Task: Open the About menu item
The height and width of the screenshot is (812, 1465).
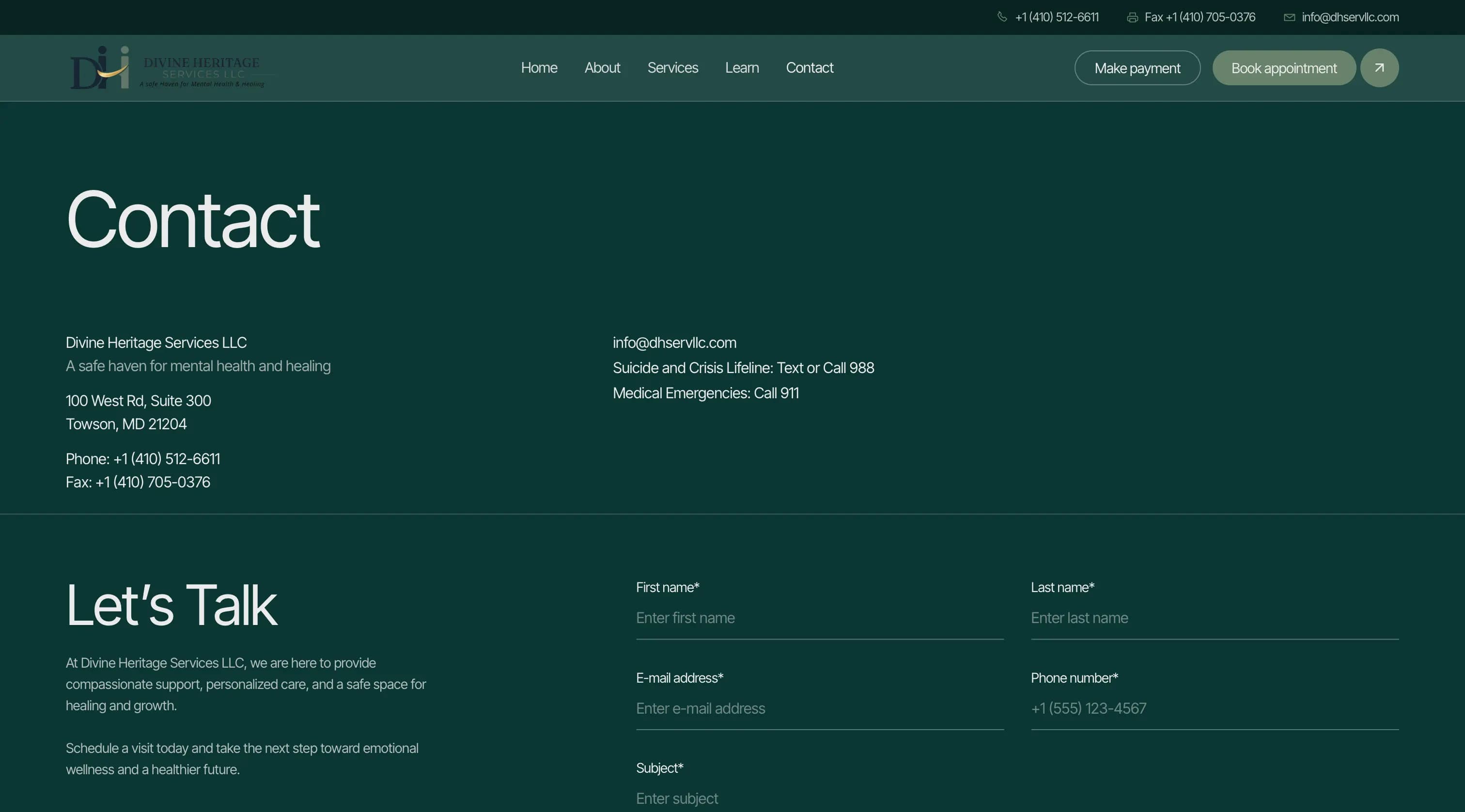Action: click(x=602, y=68)
